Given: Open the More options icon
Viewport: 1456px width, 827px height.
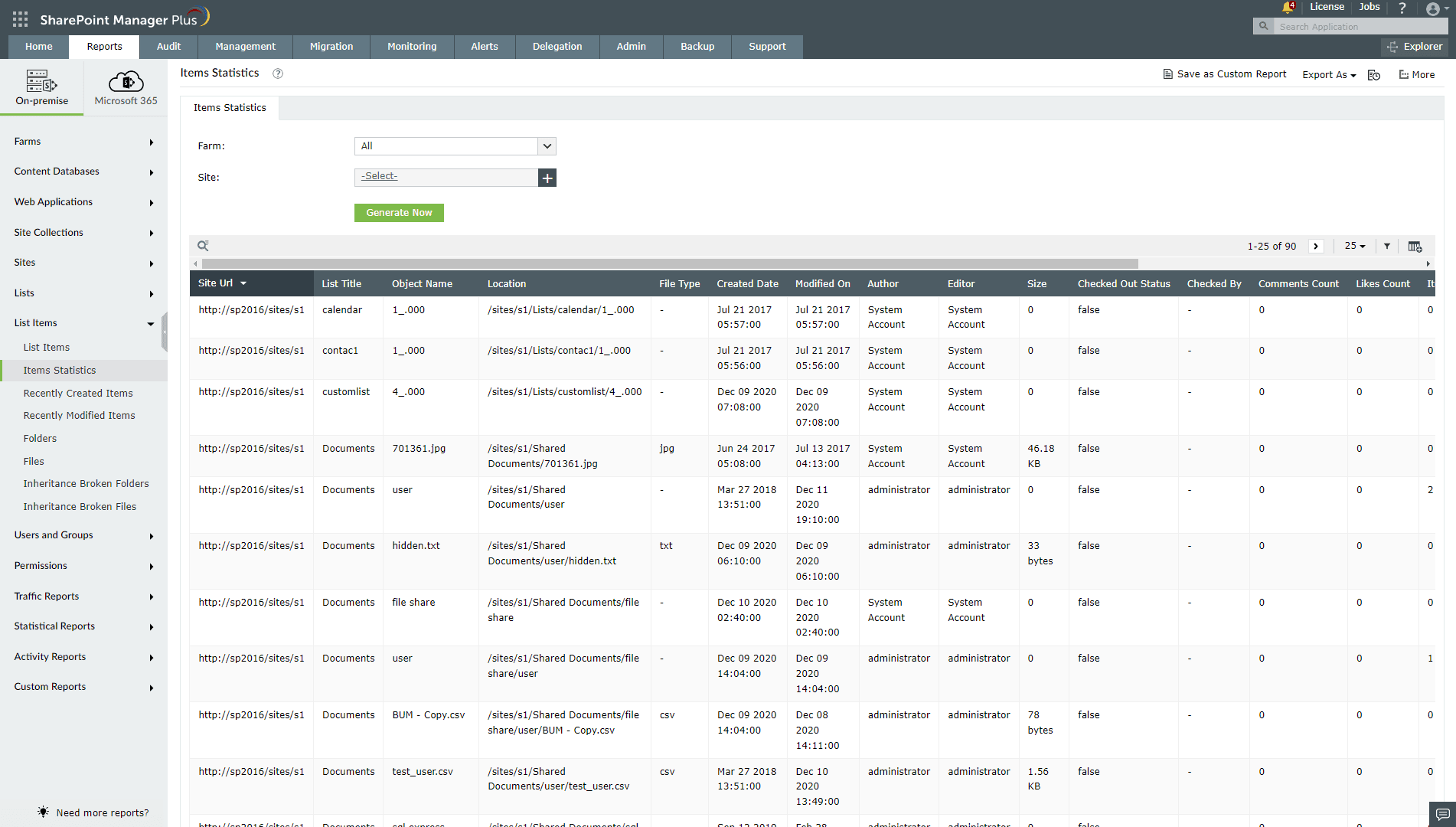Looking at the screenshot, I should tap(1404, 75).
